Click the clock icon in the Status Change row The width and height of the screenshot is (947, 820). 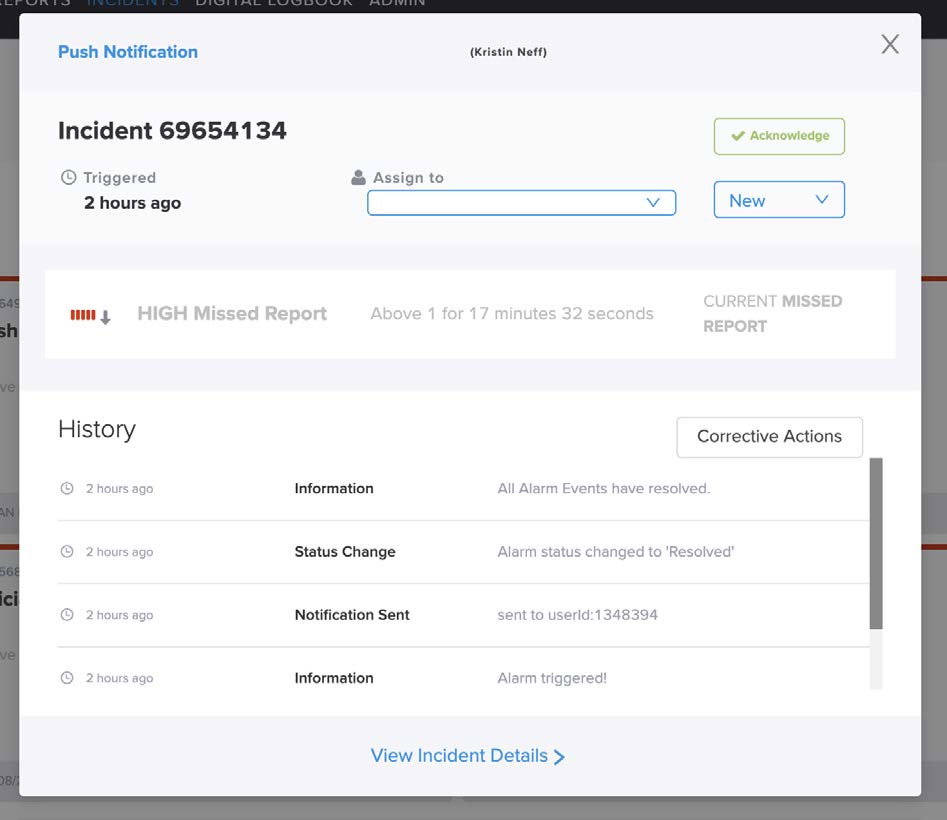(x=67, y=552)
